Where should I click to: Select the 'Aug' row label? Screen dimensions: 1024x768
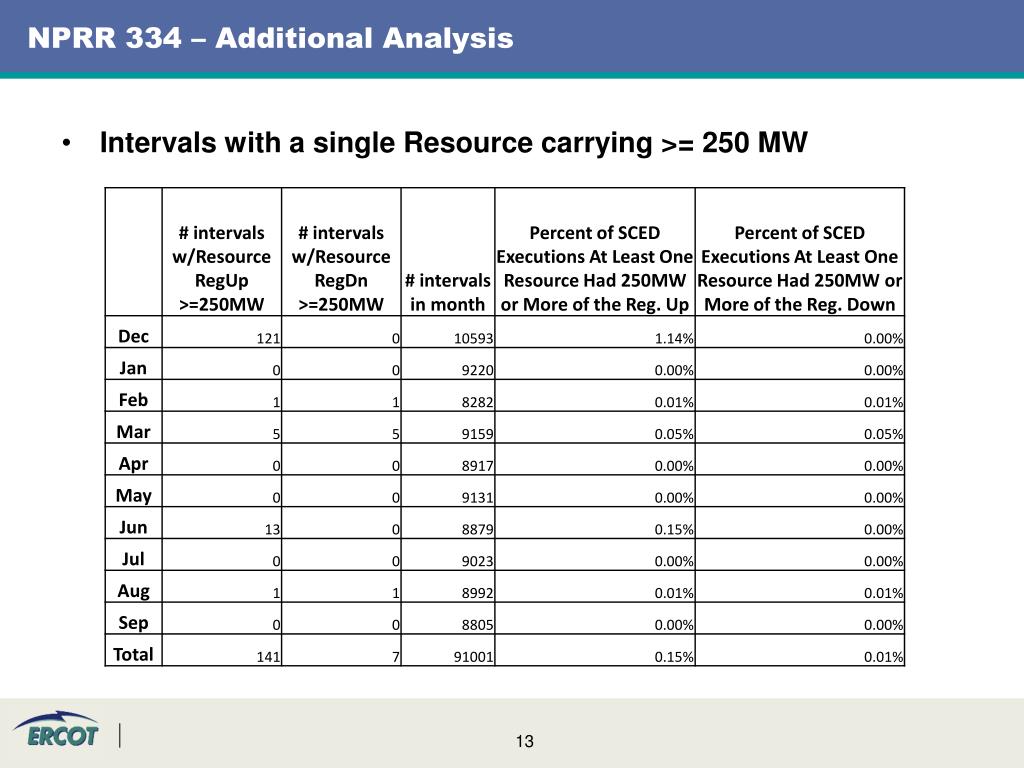click(x=133, y=591)
